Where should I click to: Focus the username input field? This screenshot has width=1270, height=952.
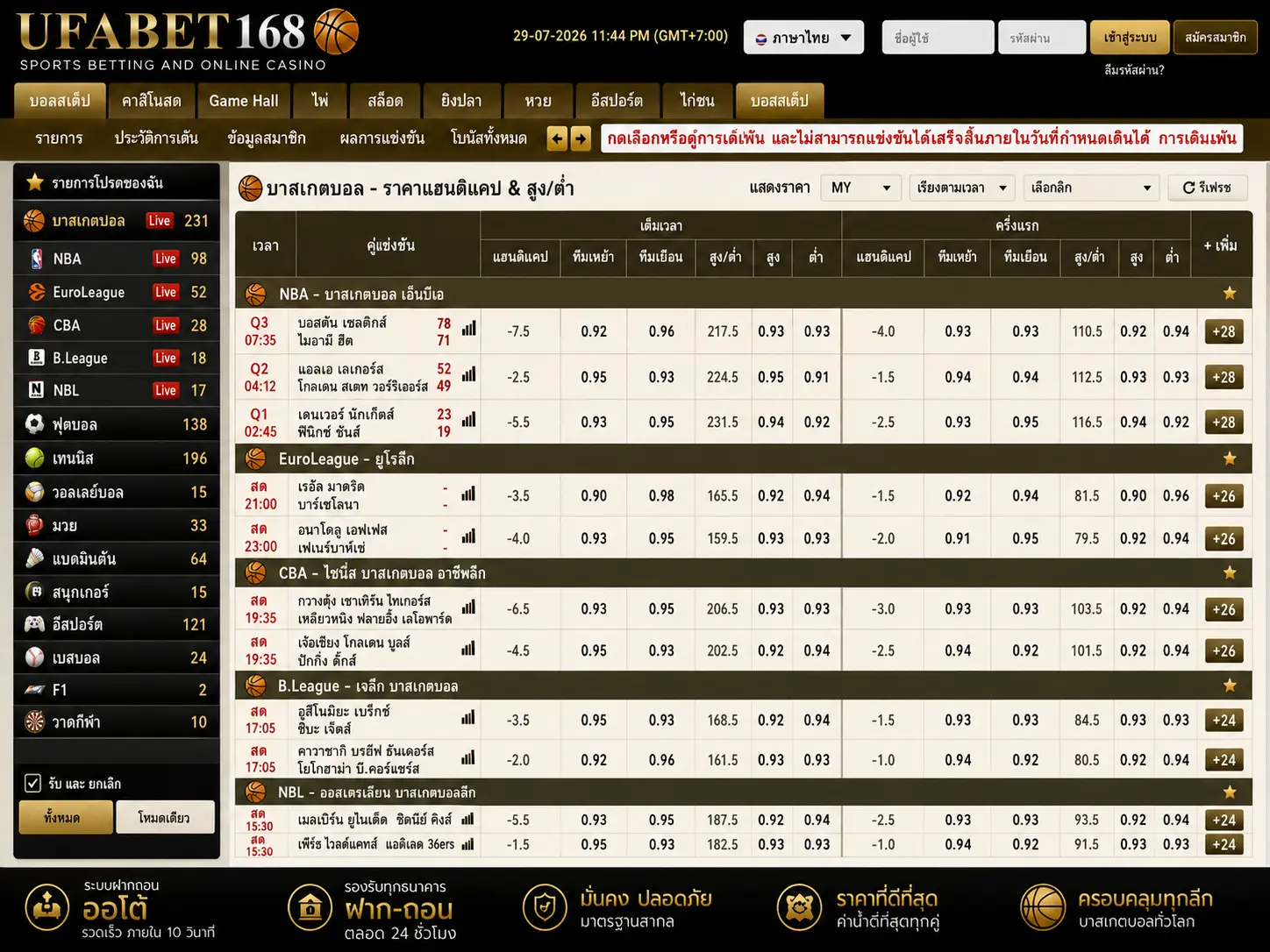938,38
